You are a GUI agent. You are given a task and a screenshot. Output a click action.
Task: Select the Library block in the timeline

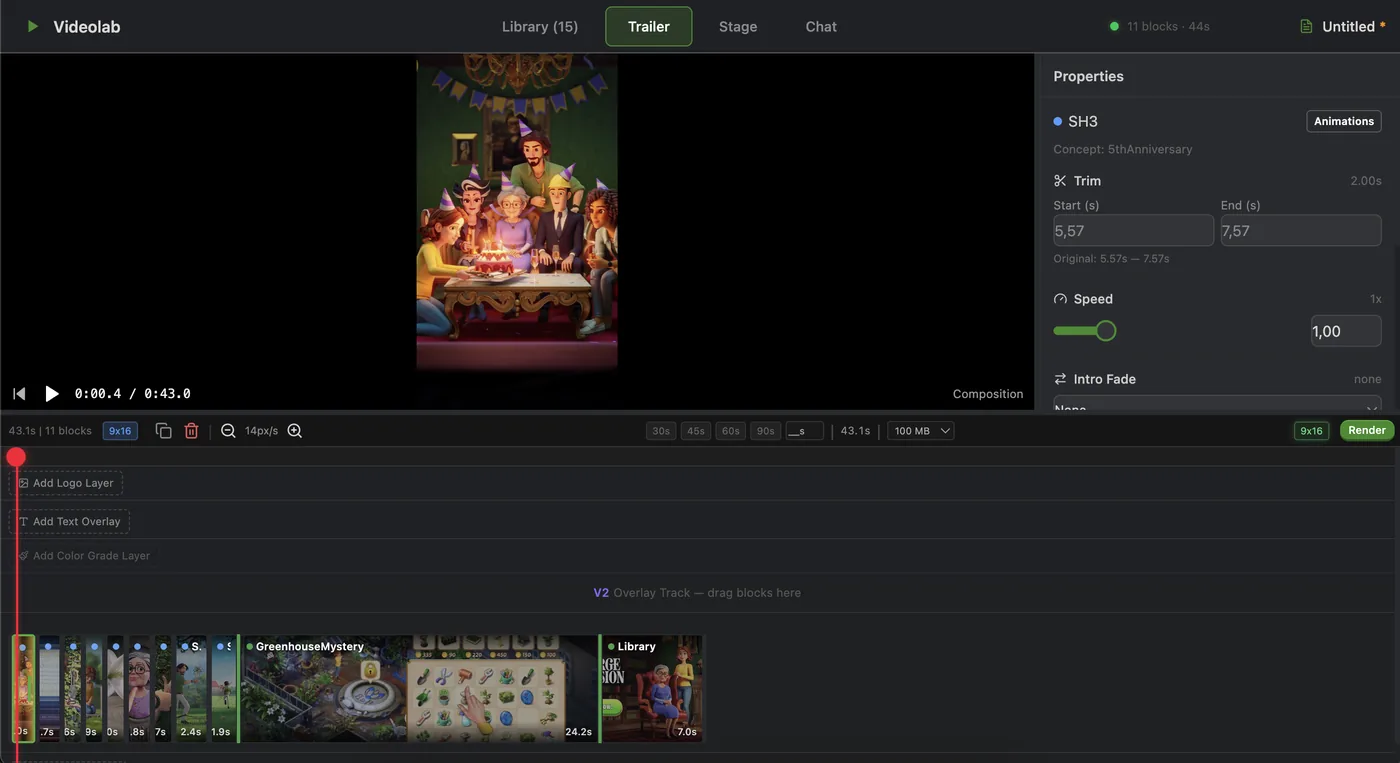click(x=652, y=688)
